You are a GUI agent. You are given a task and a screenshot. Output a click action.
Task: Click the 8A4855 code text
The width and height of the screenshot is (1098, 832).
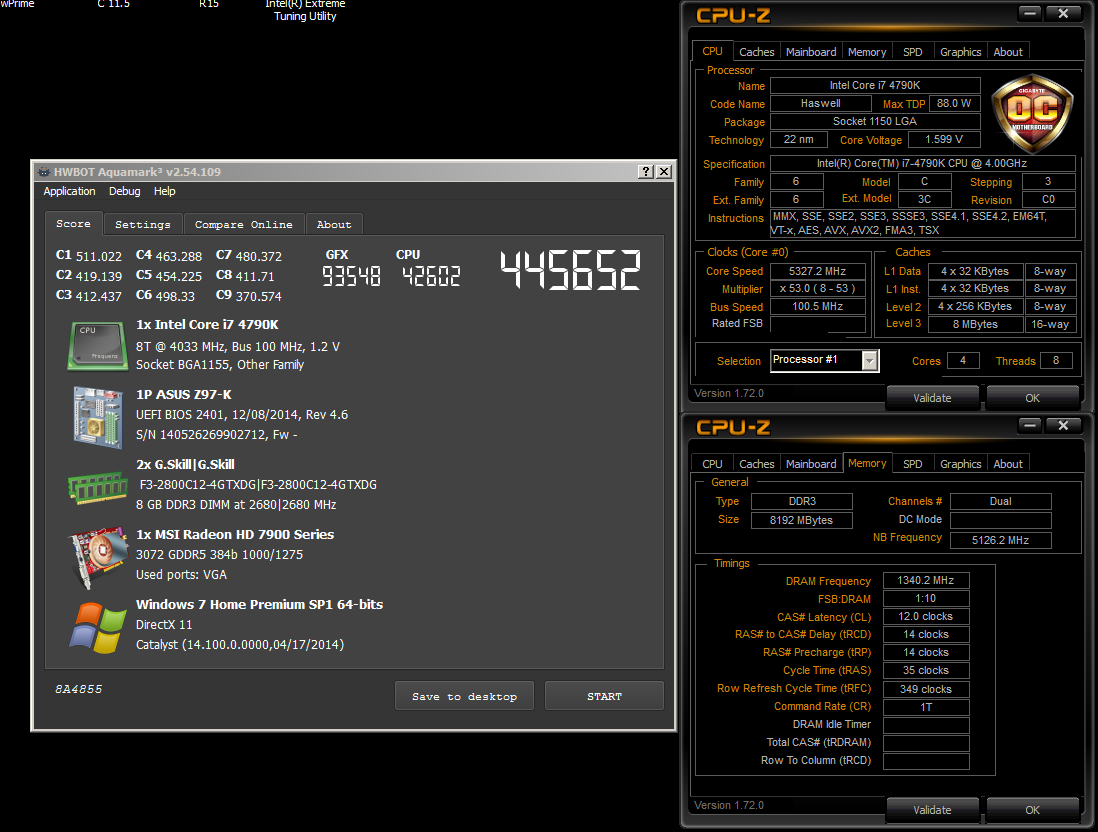(78, 689)
